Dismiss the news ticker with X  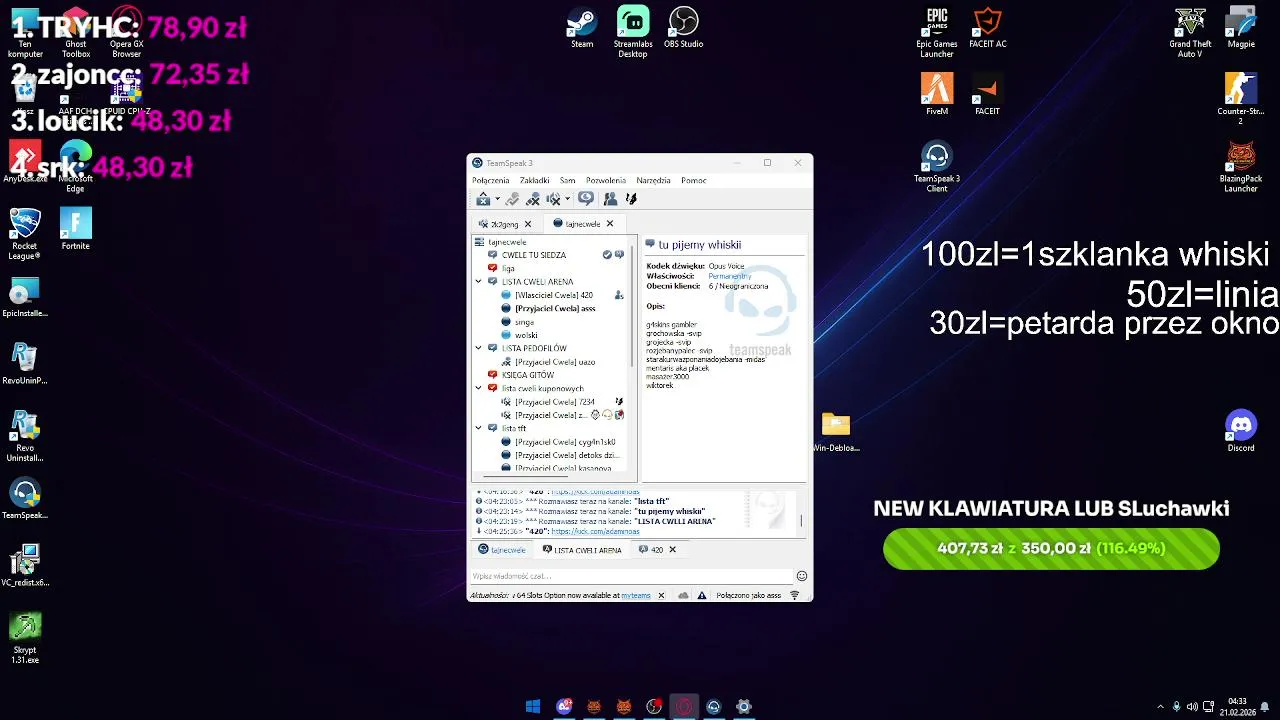tap(661, 595)
